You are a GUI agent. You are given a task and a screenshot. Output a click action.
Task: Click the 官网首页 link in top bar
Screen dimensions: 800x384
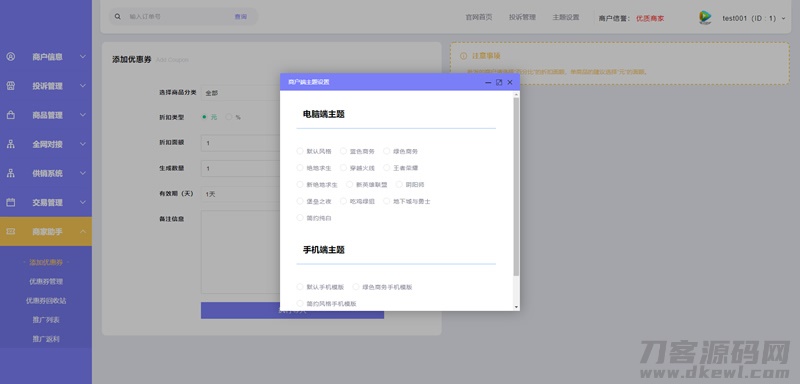coord(479,17)
